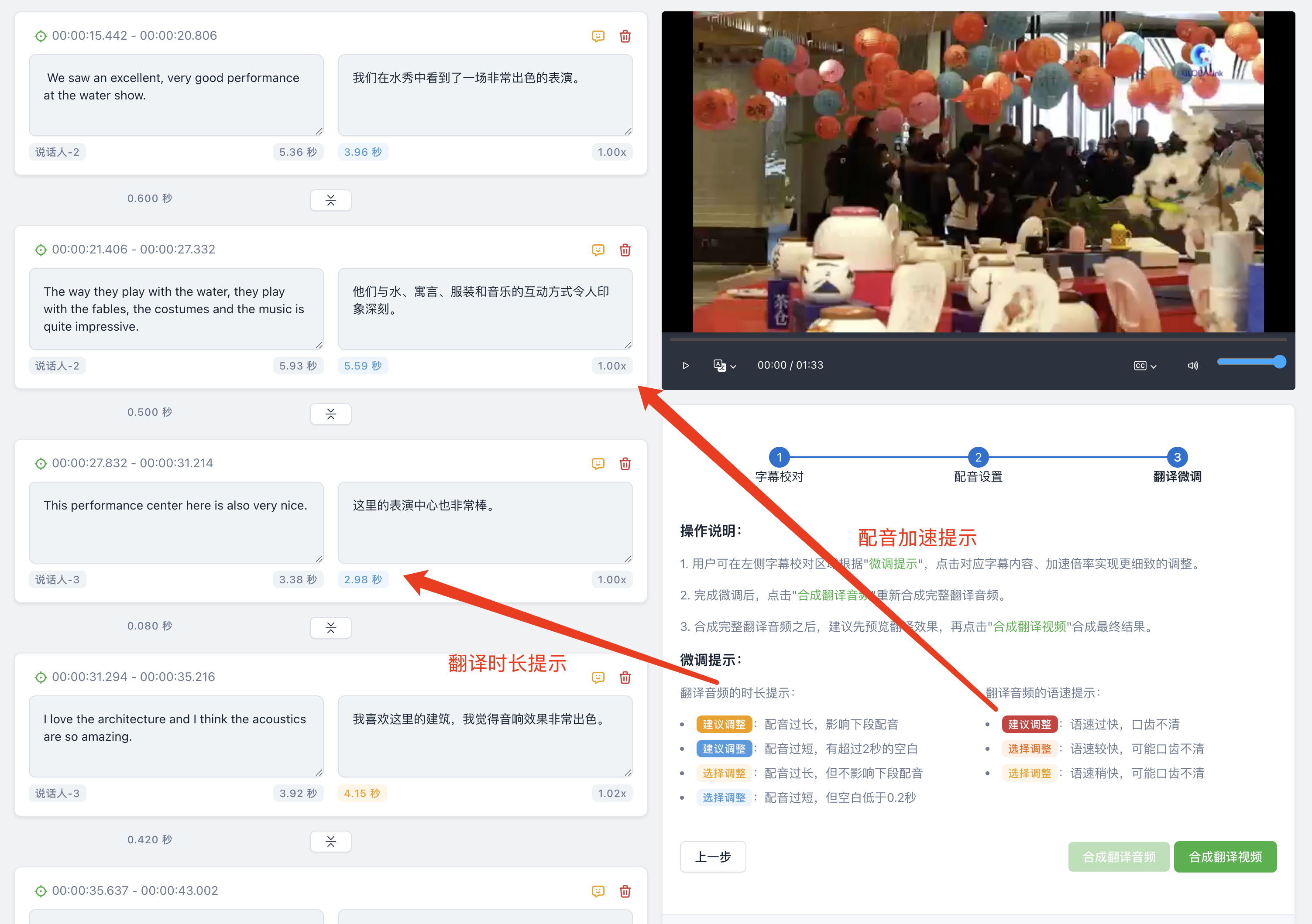Seek on the video progress bar
The width and height of the screenshot is (1312, 924).
pos(978,339)
